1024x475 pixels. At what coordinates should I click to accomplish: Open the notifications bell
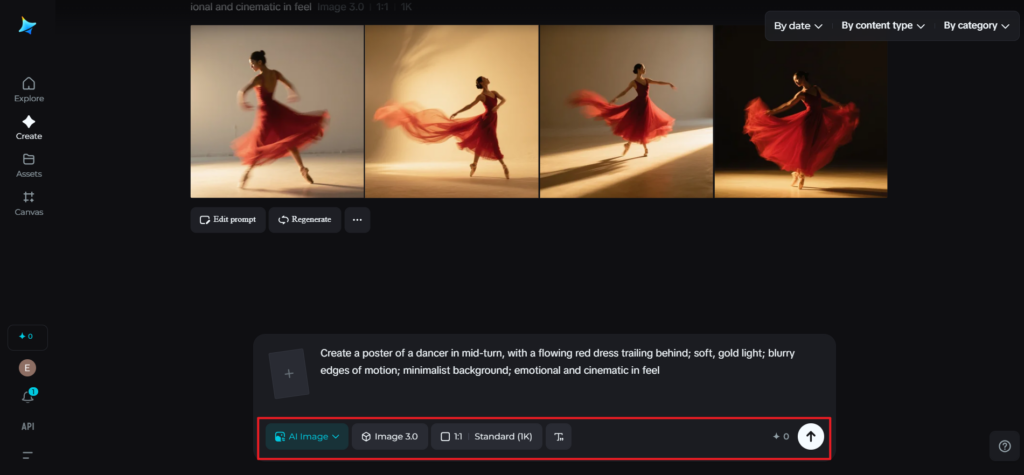pyautogui.click(x=29, y=397)
